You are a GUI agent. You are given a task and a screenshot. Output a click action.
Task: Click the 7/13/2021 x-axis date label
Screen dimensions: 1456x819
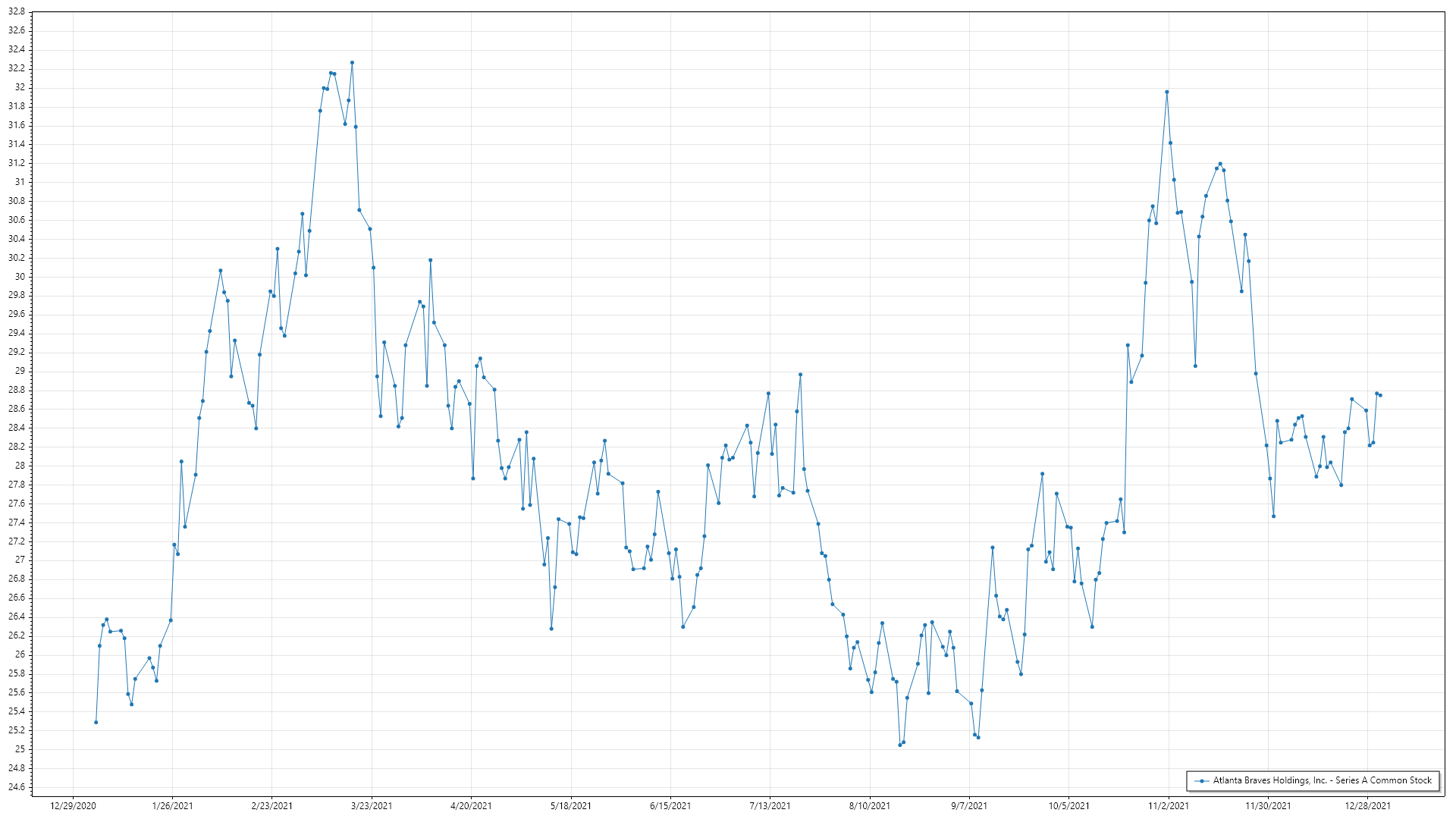[770, 805]
